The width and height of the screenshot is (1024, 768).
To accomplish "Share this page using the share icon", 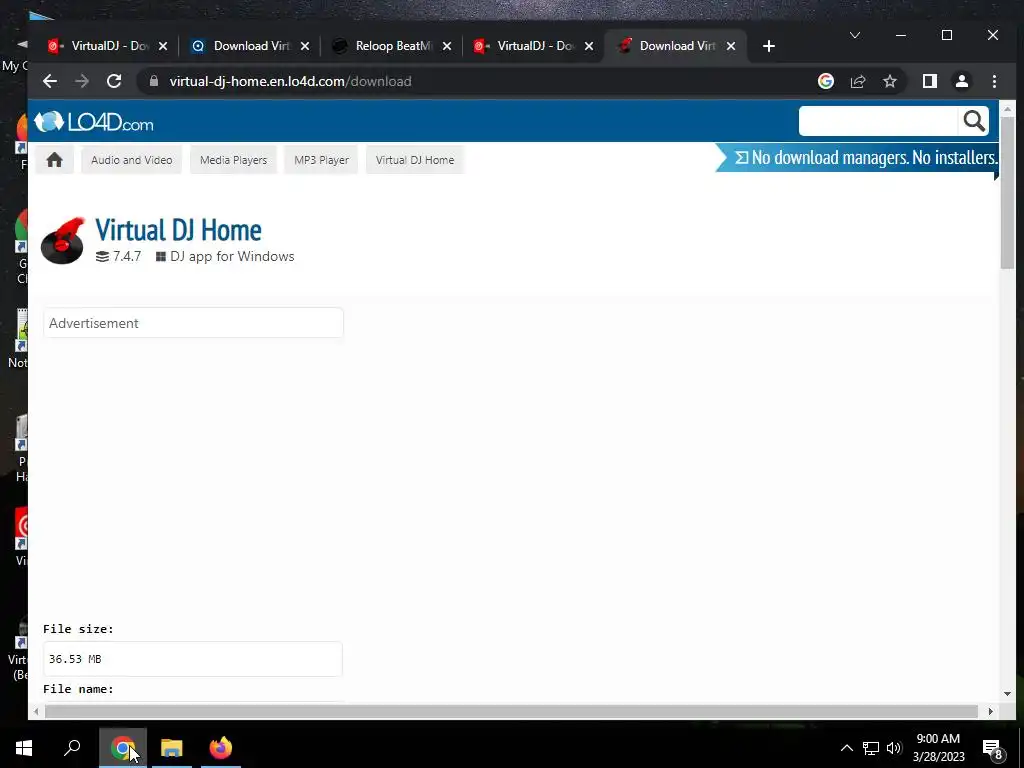I will (x=857, y=81).
